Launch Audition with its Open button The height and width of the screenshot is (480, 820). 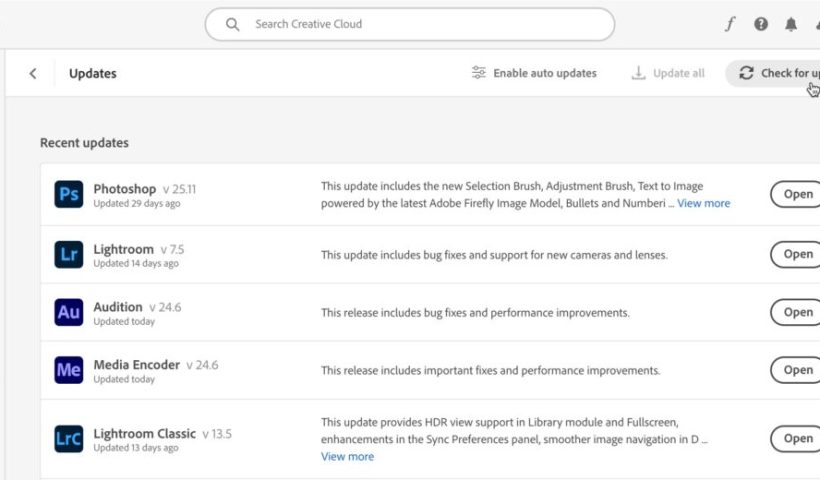tap(796, 312)
